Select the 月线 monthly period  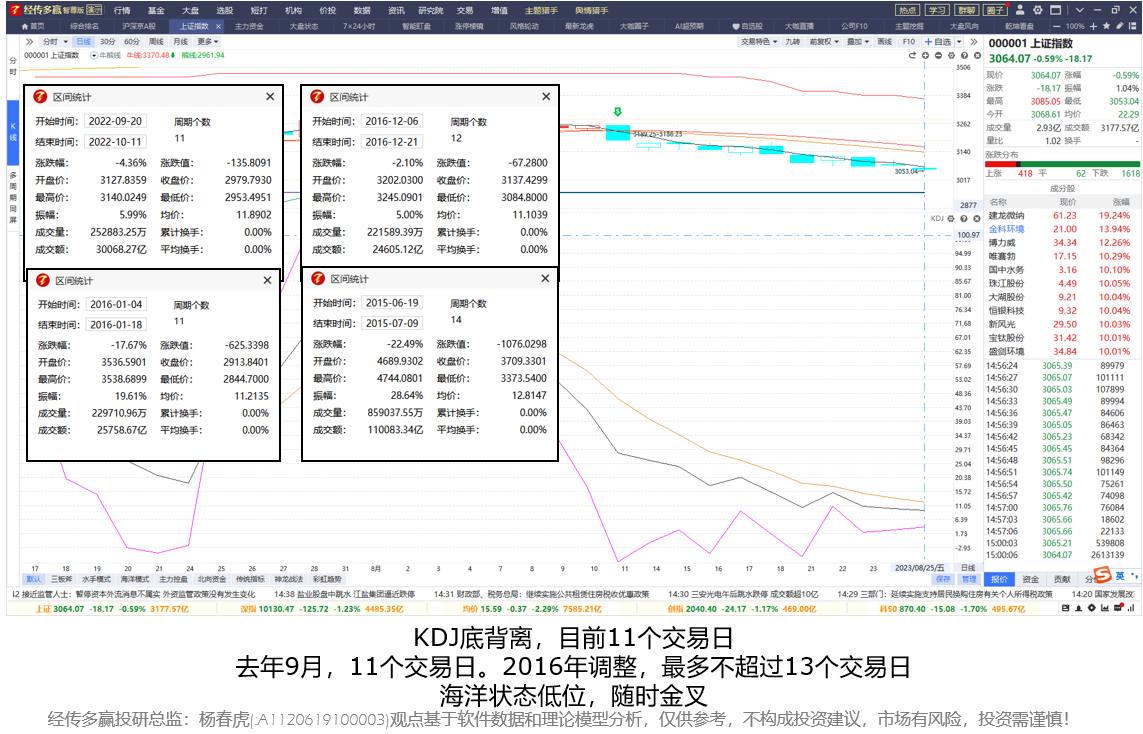pyautogui.click(x=181, y=42)
